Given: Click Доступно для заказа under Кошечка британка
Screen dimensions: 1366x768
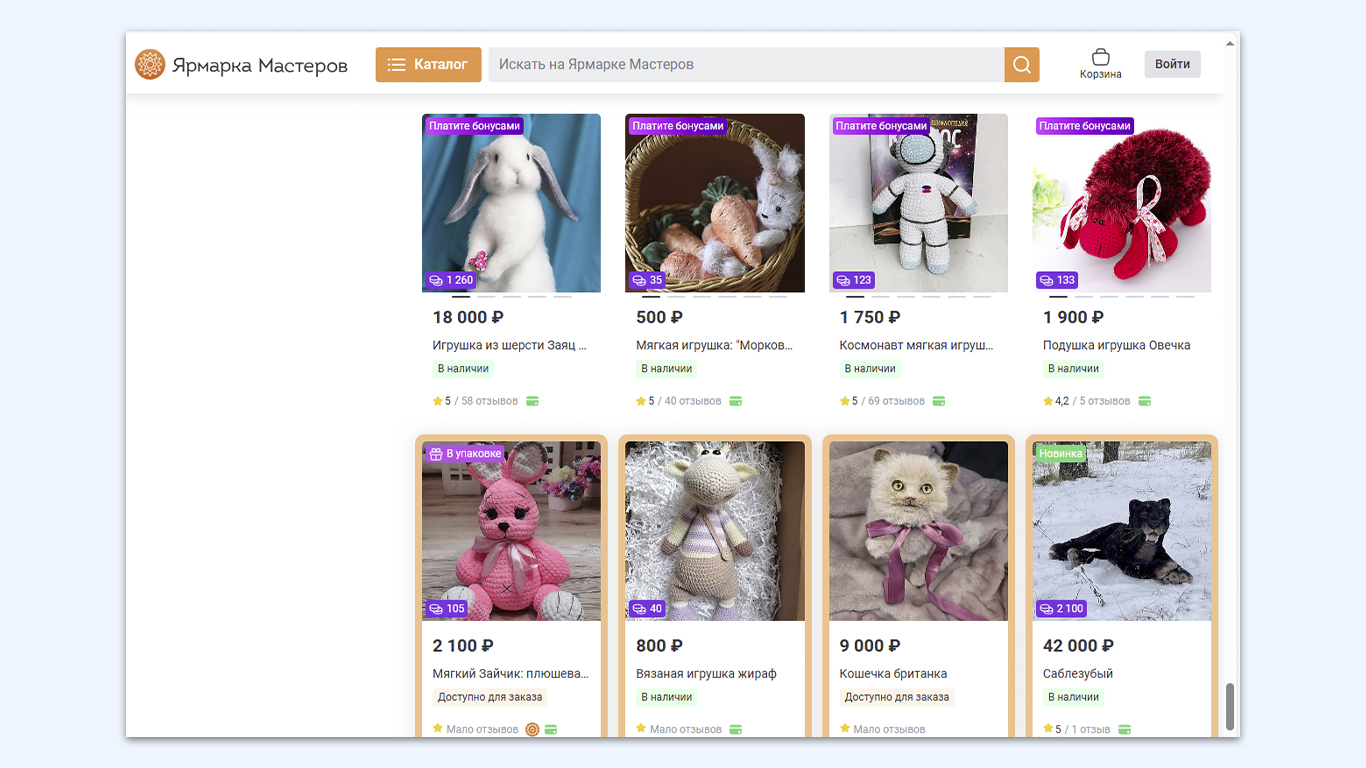Looking at the screenshot, I should (x=897, y=697).
